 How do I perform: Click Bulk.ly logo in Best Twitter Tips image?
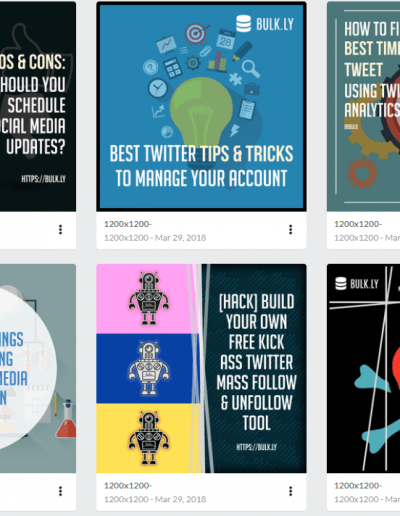(x=265, y=24)
